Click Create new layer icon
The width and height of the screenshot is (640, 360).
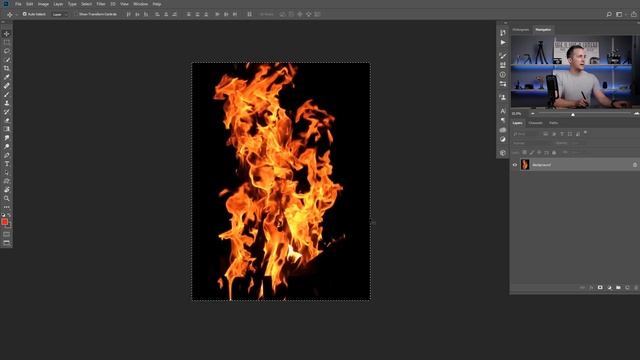pyautogui.click(x=627, y=288)
